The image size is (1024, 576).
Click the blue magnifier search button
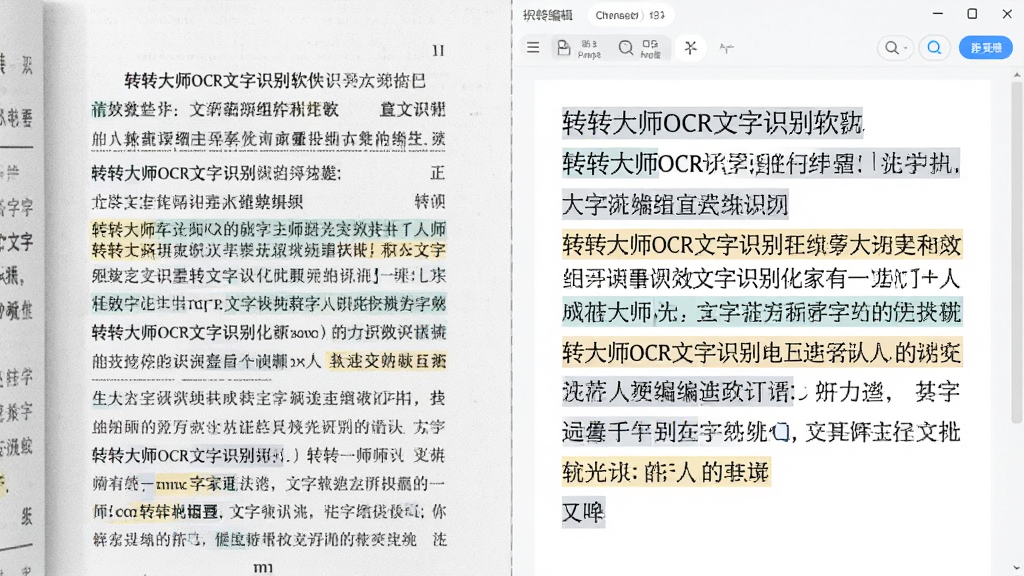[935, 48]
